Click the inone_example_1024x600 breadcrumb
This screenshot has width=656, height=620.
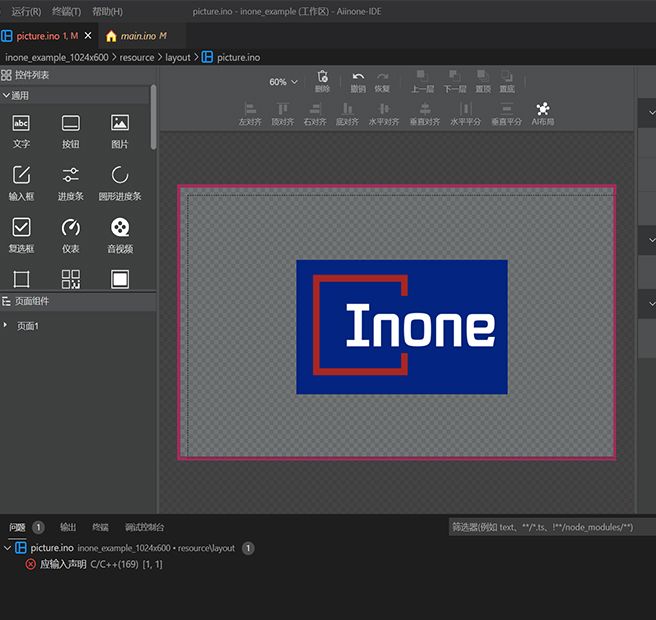point(56,57)
